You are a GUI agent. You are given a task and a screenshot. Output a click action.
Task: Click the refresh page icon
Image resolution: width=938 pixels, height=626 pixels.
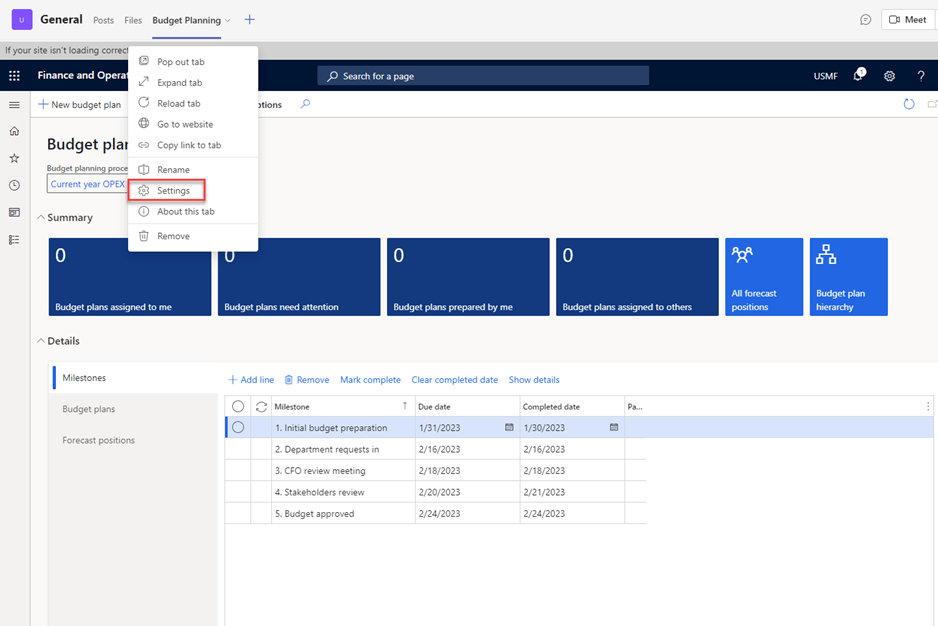tap(909, 104)
